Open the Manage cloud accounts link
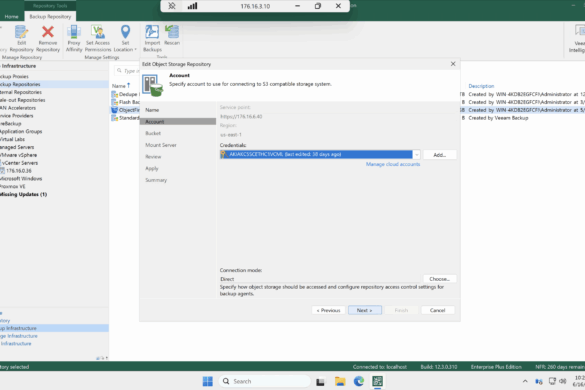This screenshot has width=585, height=390. (393, 164)
